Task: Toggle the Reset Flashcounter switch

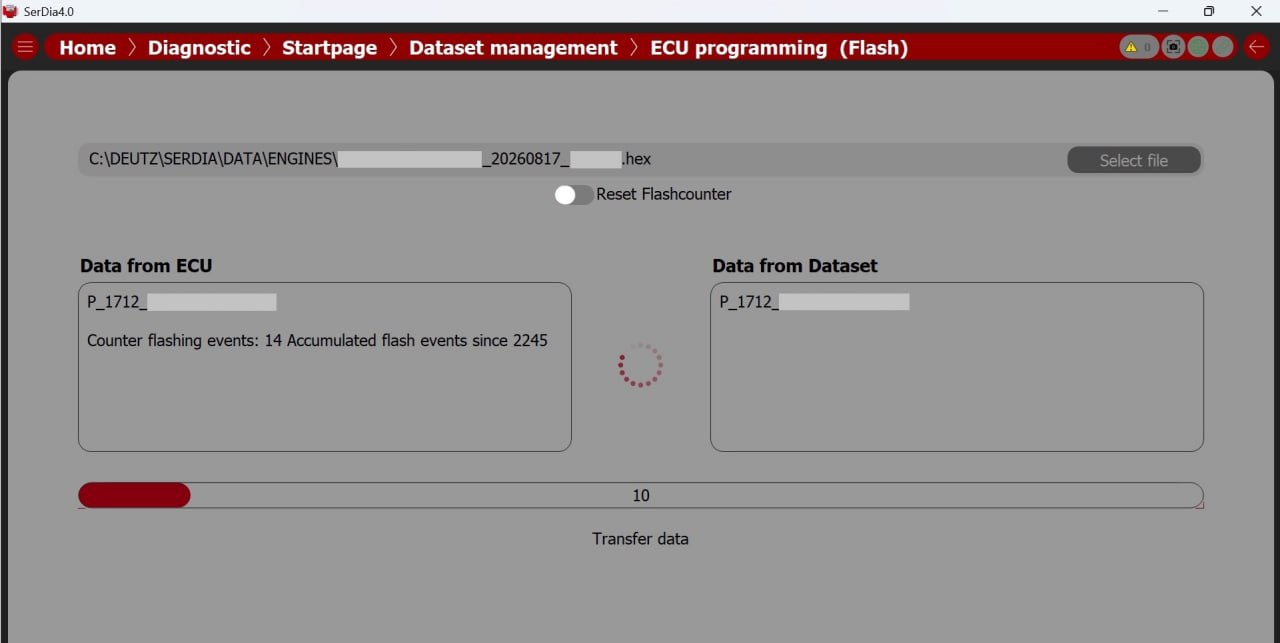Action: (574, 194)
